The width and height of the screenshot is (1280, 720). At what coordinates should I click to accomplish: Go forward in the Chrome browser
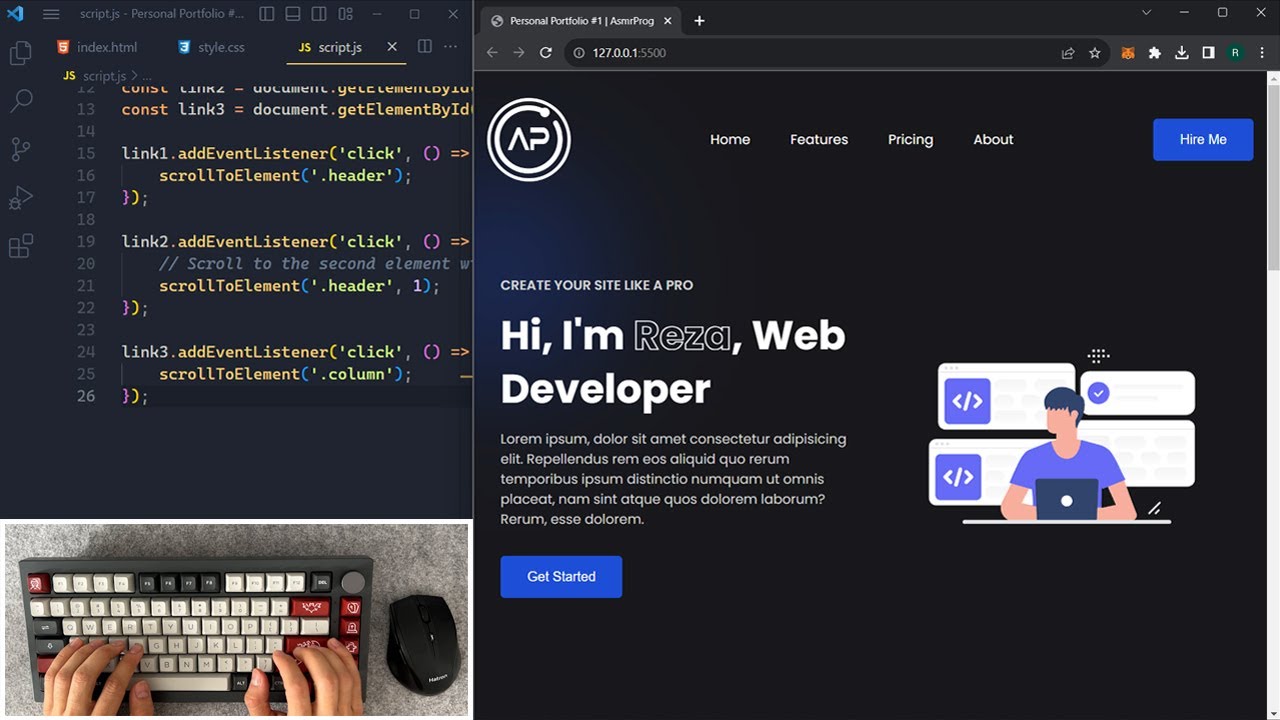519,53
